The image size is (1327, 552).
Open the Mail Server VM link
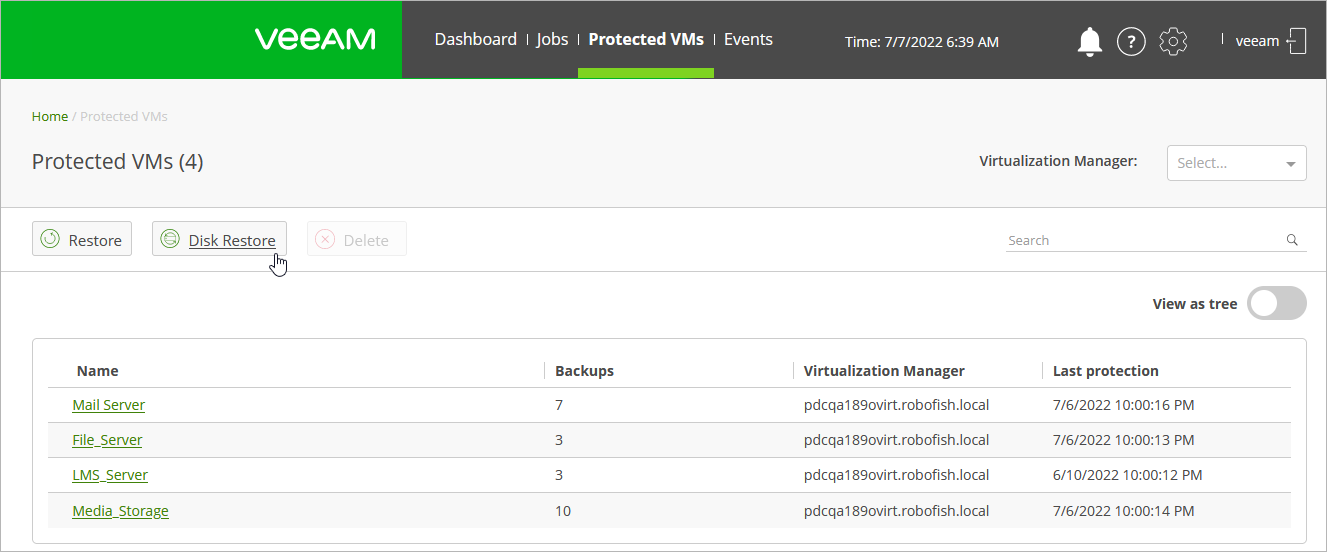tap(108, 405)
